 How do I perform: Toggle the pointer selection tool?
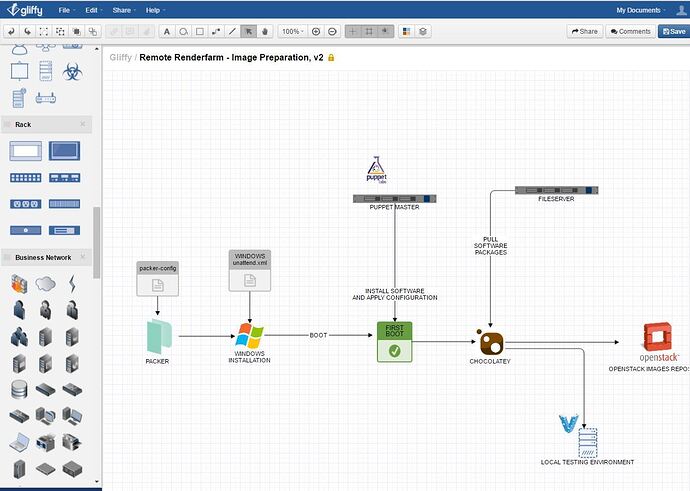(250, 31)
